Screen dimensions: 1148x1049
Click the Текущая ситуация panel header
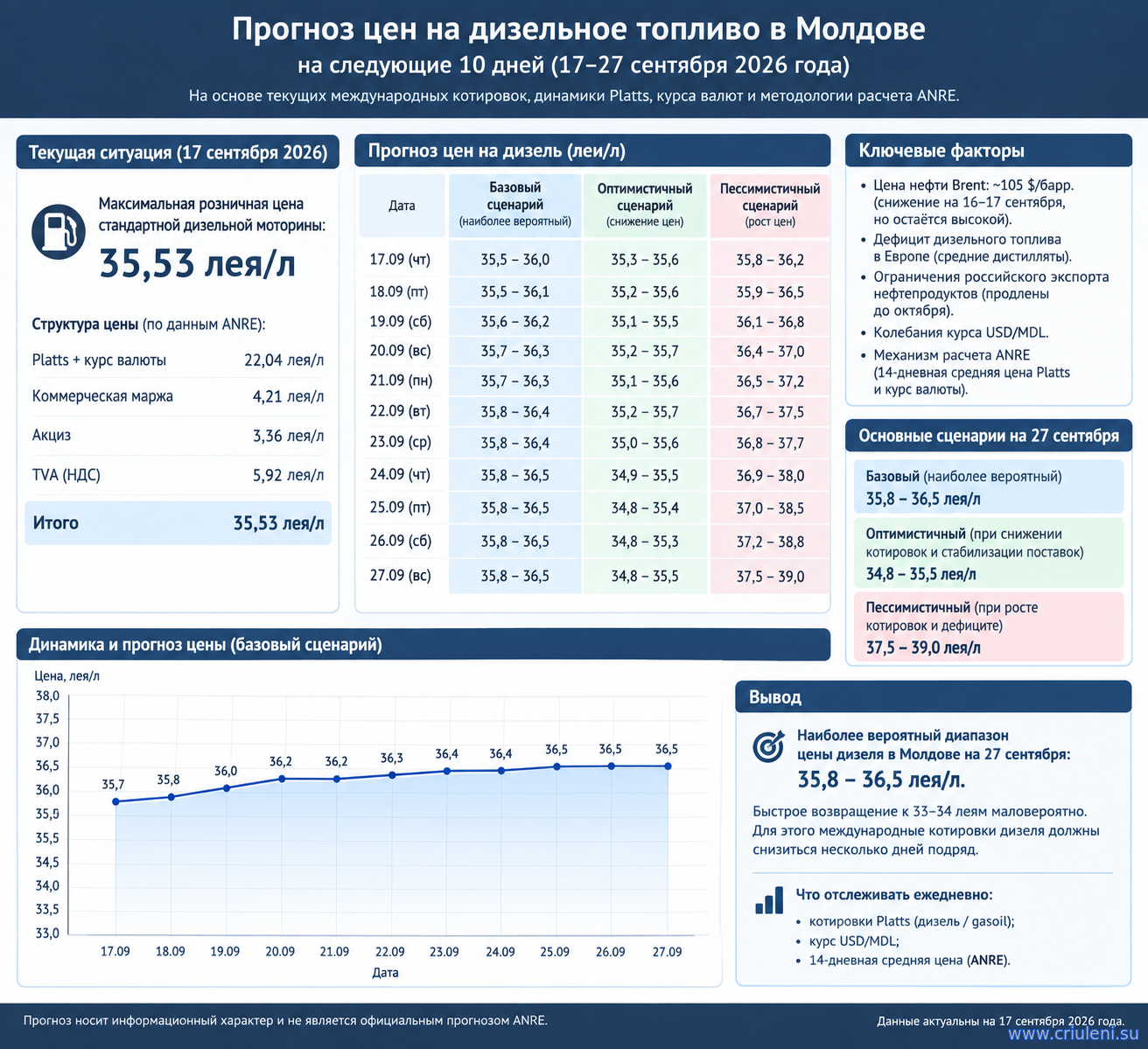point(178,151)
